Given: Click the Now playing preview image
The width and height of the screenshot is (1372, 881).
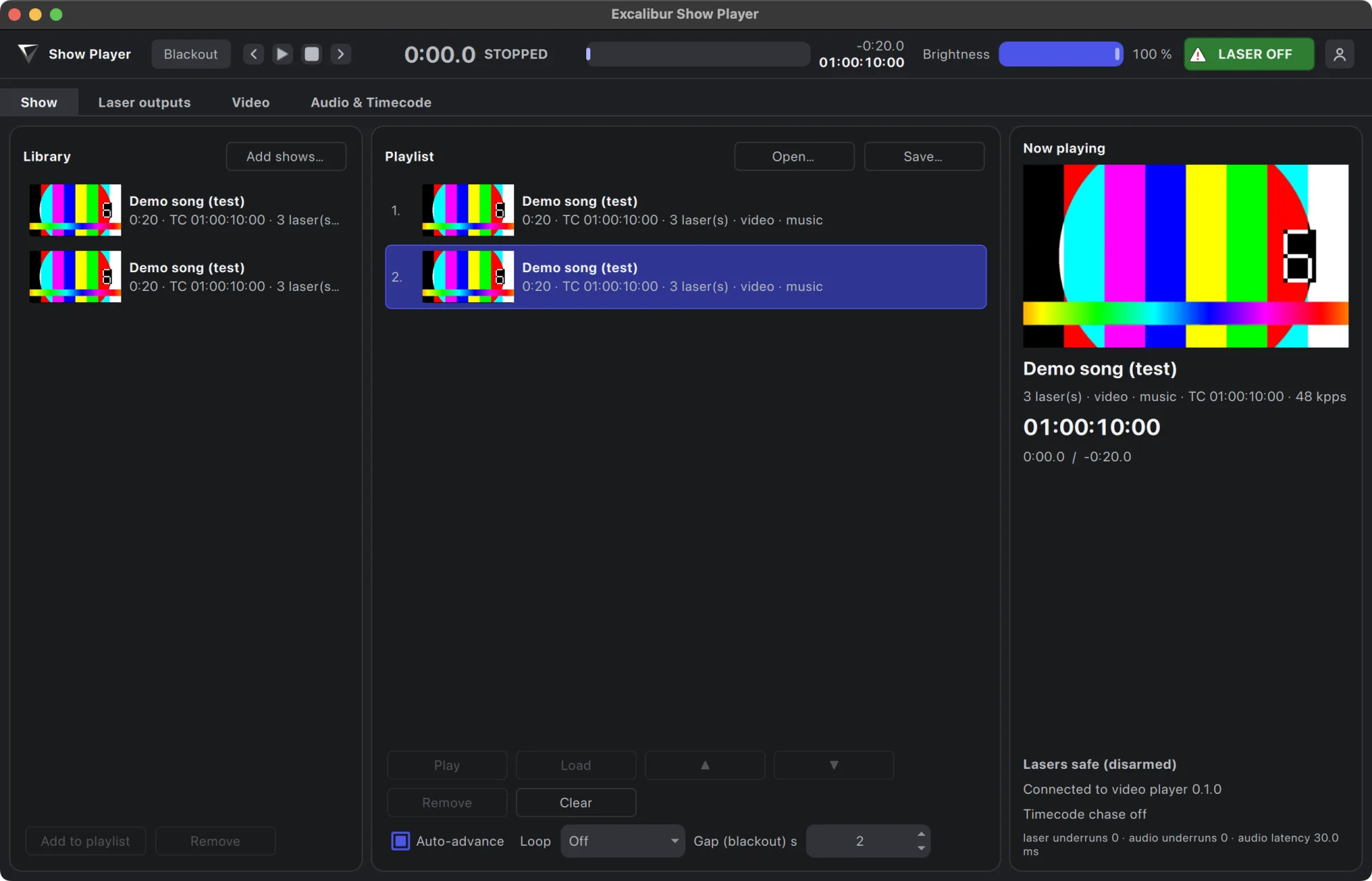Looking at the screenshot, I should pyautogui.click(x=1186, y=256).
